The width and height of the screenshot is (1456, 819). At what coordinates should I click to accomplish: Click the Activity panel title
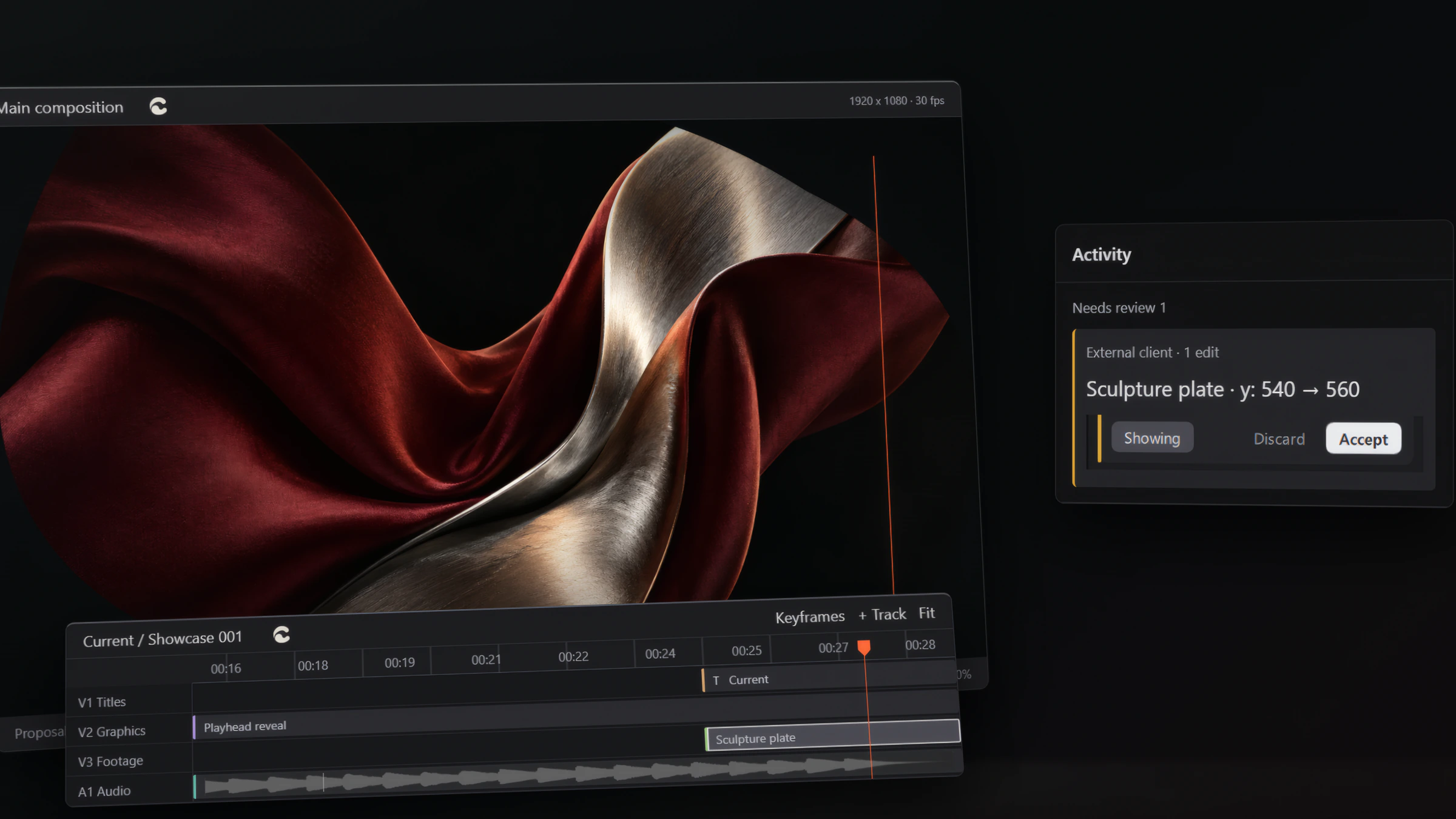(1101, 254)
